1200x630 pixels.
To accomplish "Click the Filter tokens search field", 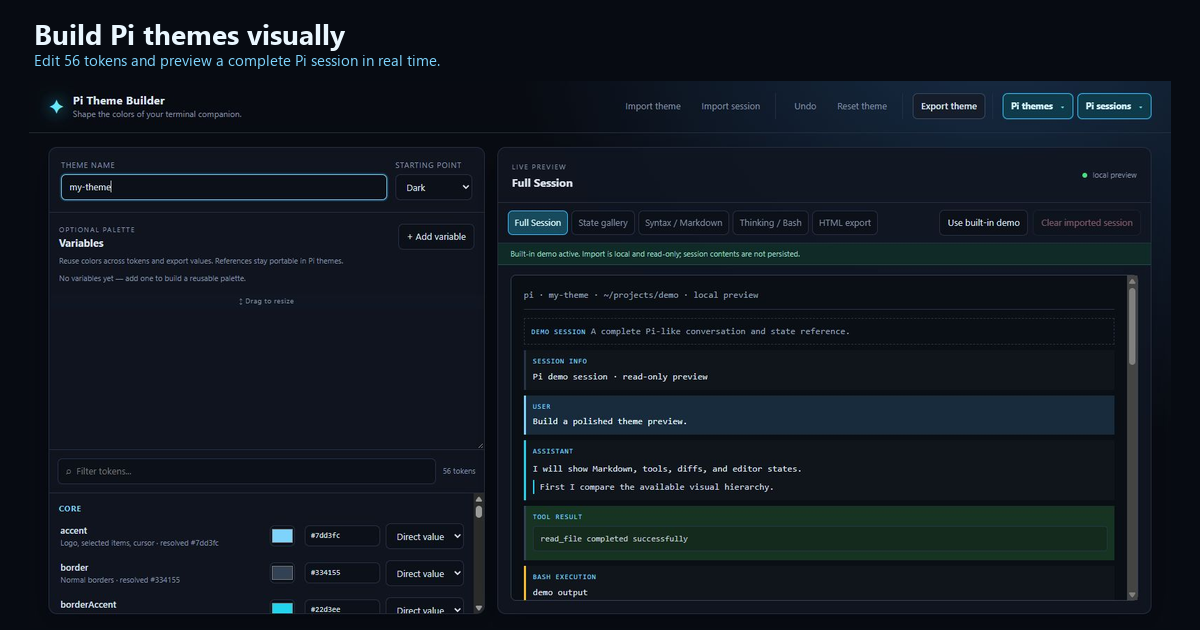I will coord(247,471).
